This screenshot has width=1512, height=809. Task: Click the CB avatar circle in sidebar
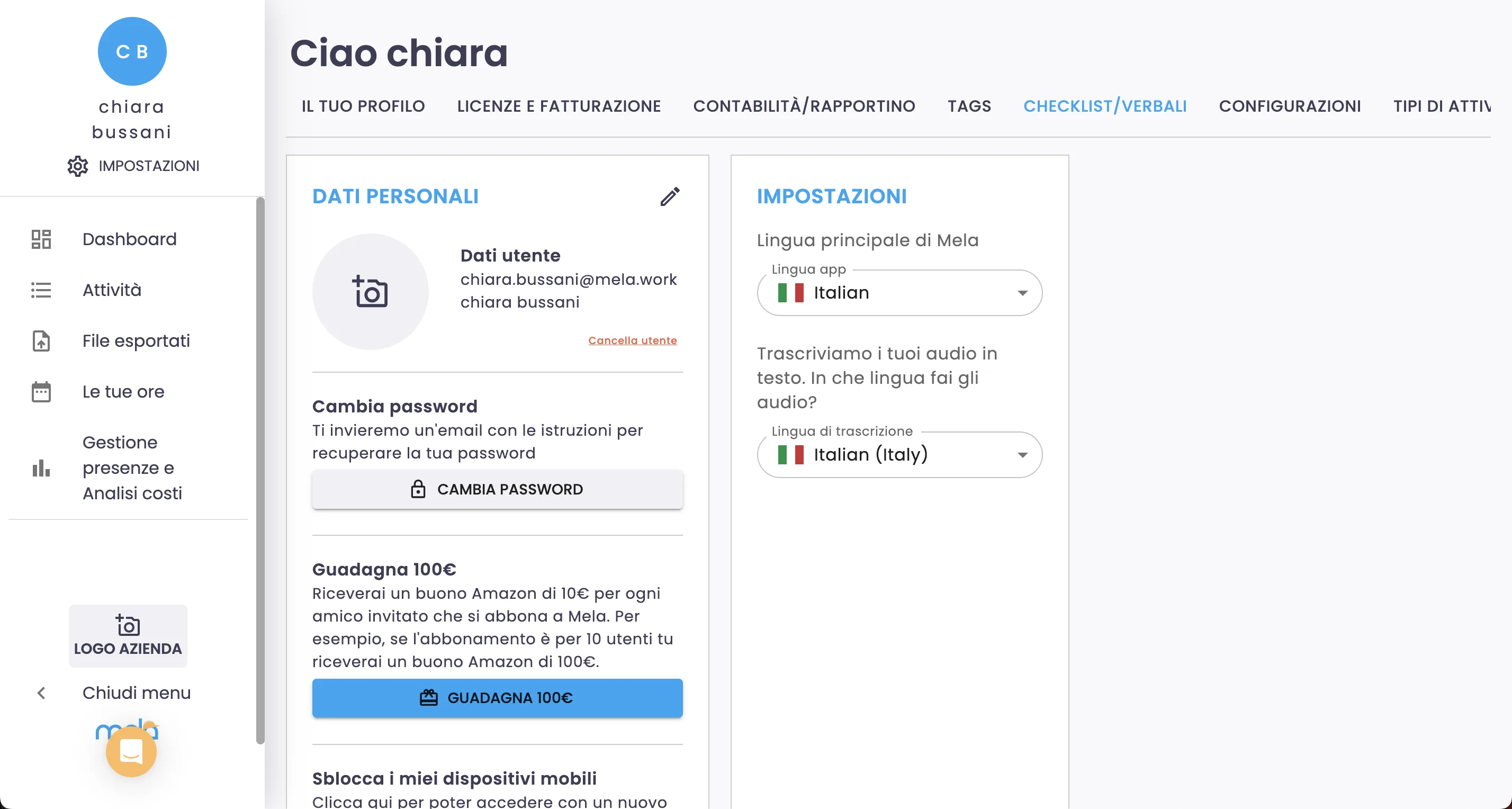(x=132, y=52)
